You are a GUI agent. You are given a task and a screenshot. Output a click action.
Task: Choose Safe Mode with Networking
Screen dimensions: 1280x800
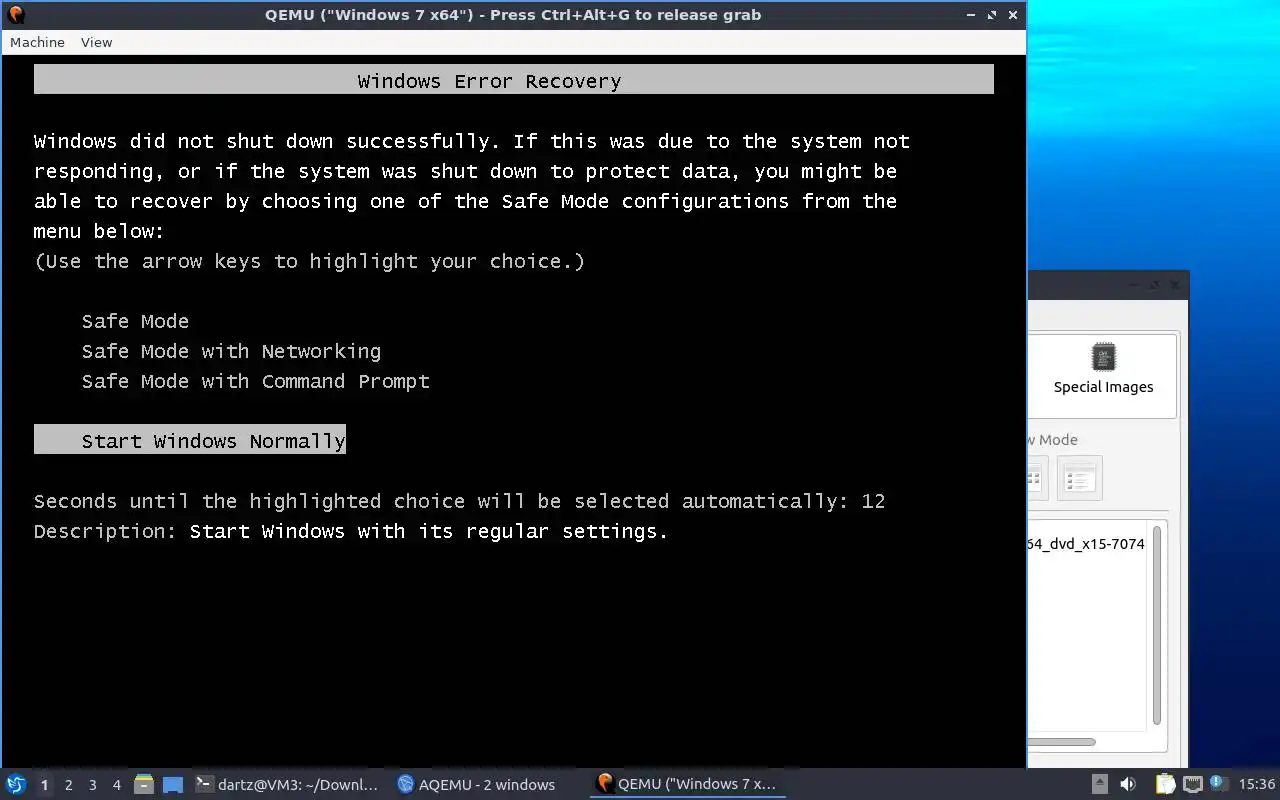point(231,351)
